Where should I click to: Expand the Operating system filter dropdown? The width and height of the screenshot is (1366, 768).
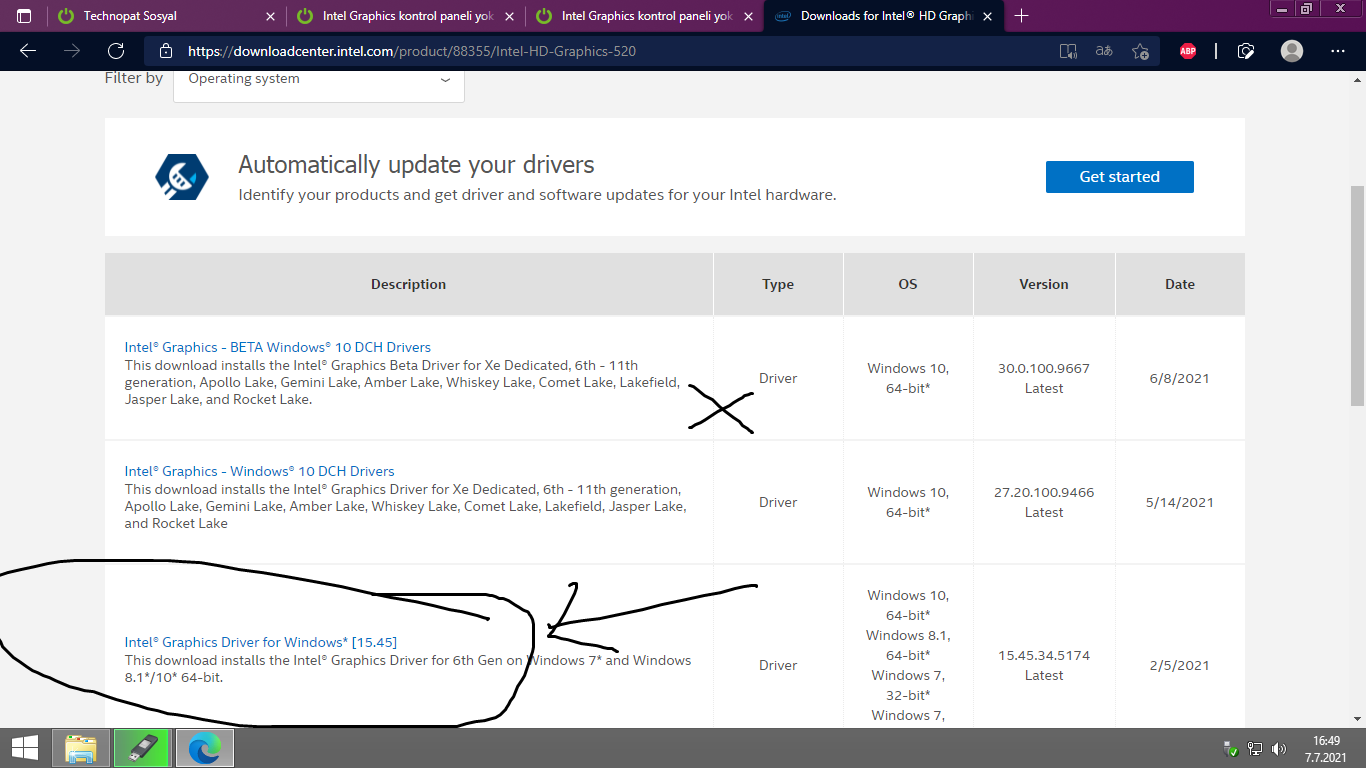[x=319, y=80]
